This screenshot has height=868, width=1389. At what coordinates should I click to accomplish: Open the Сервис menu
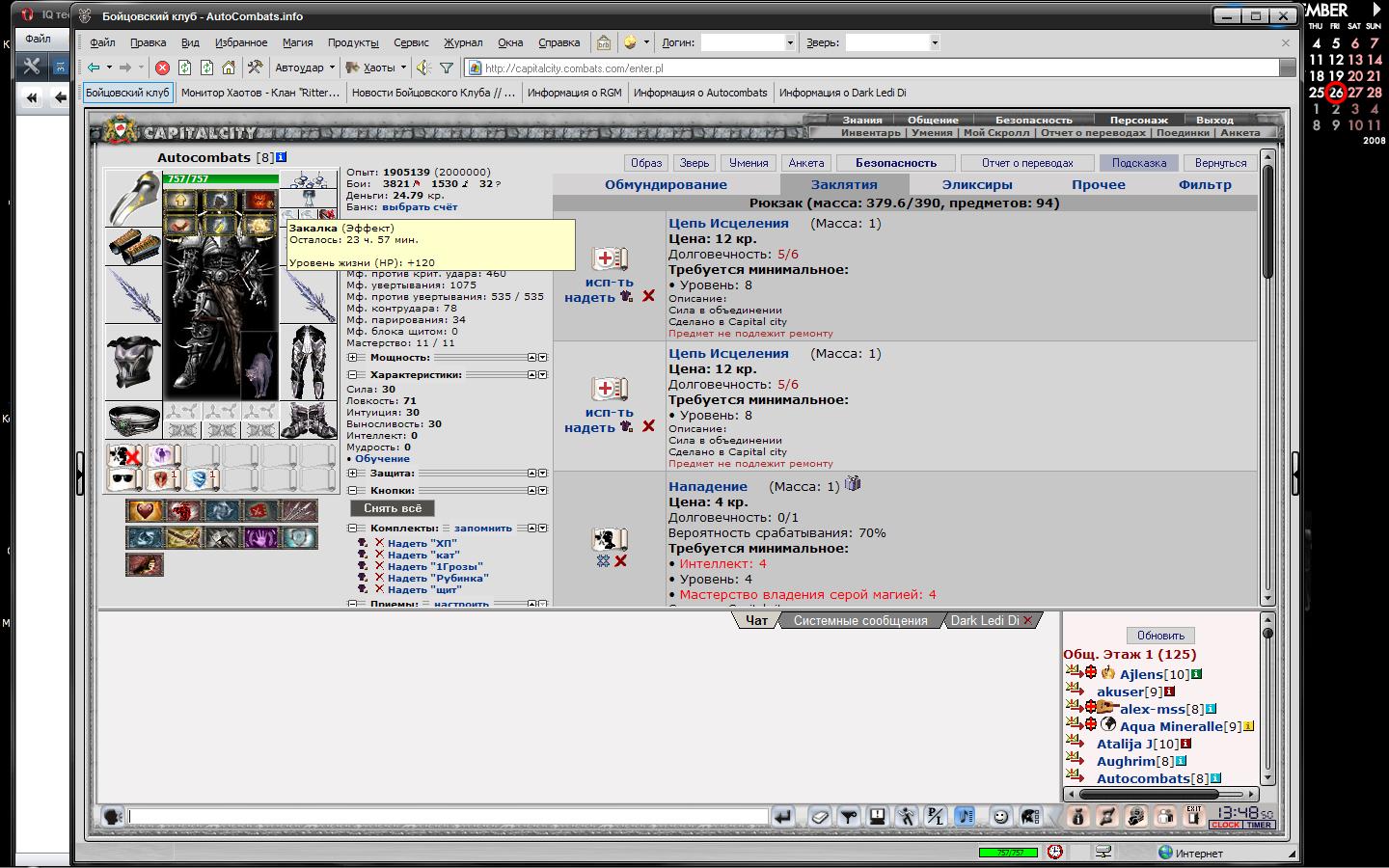[x=411, y=42]
